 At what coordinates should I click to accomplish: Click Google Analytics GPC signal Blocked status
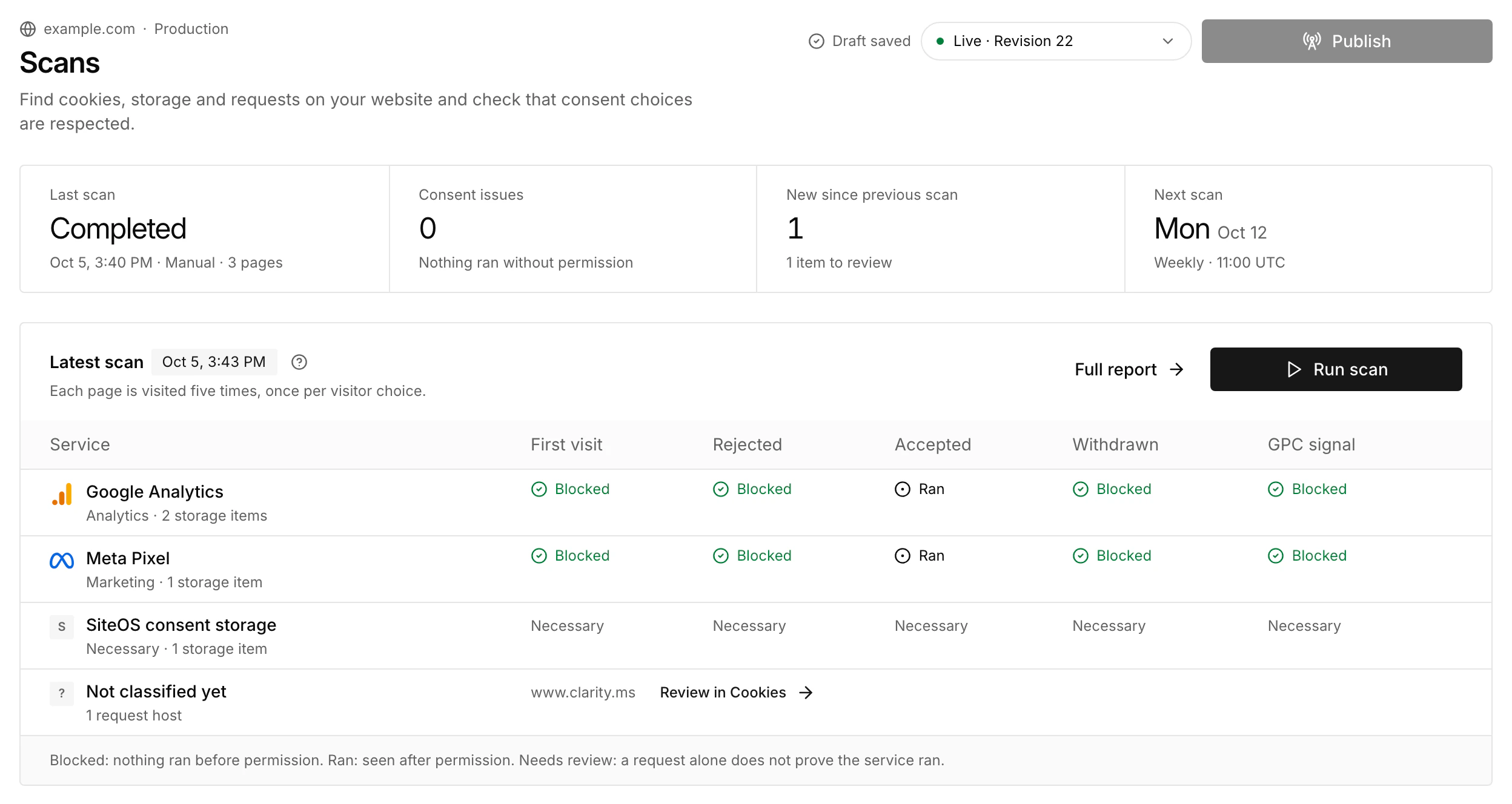click(x=1307, y=489)
